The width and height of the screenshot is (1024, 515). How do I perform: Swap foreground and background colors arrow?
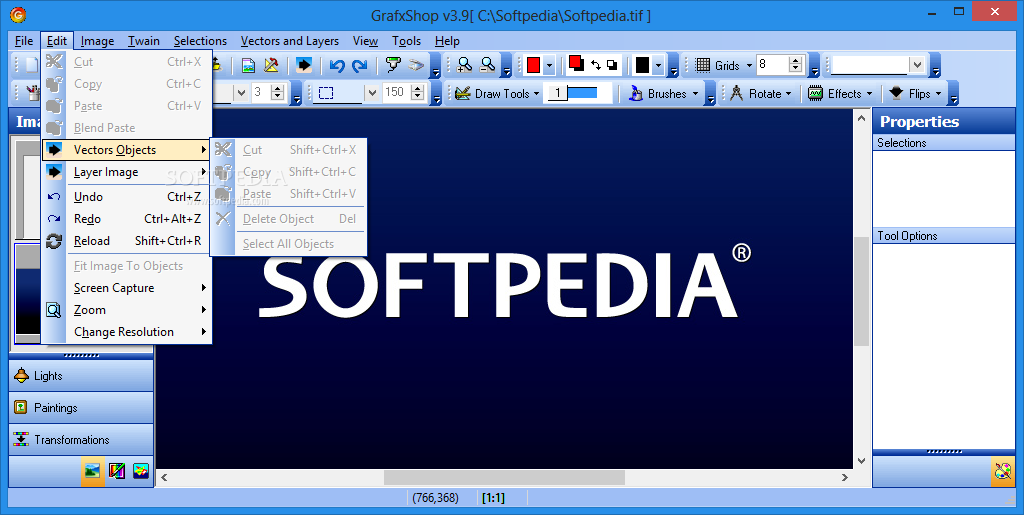tap(596, 65)
